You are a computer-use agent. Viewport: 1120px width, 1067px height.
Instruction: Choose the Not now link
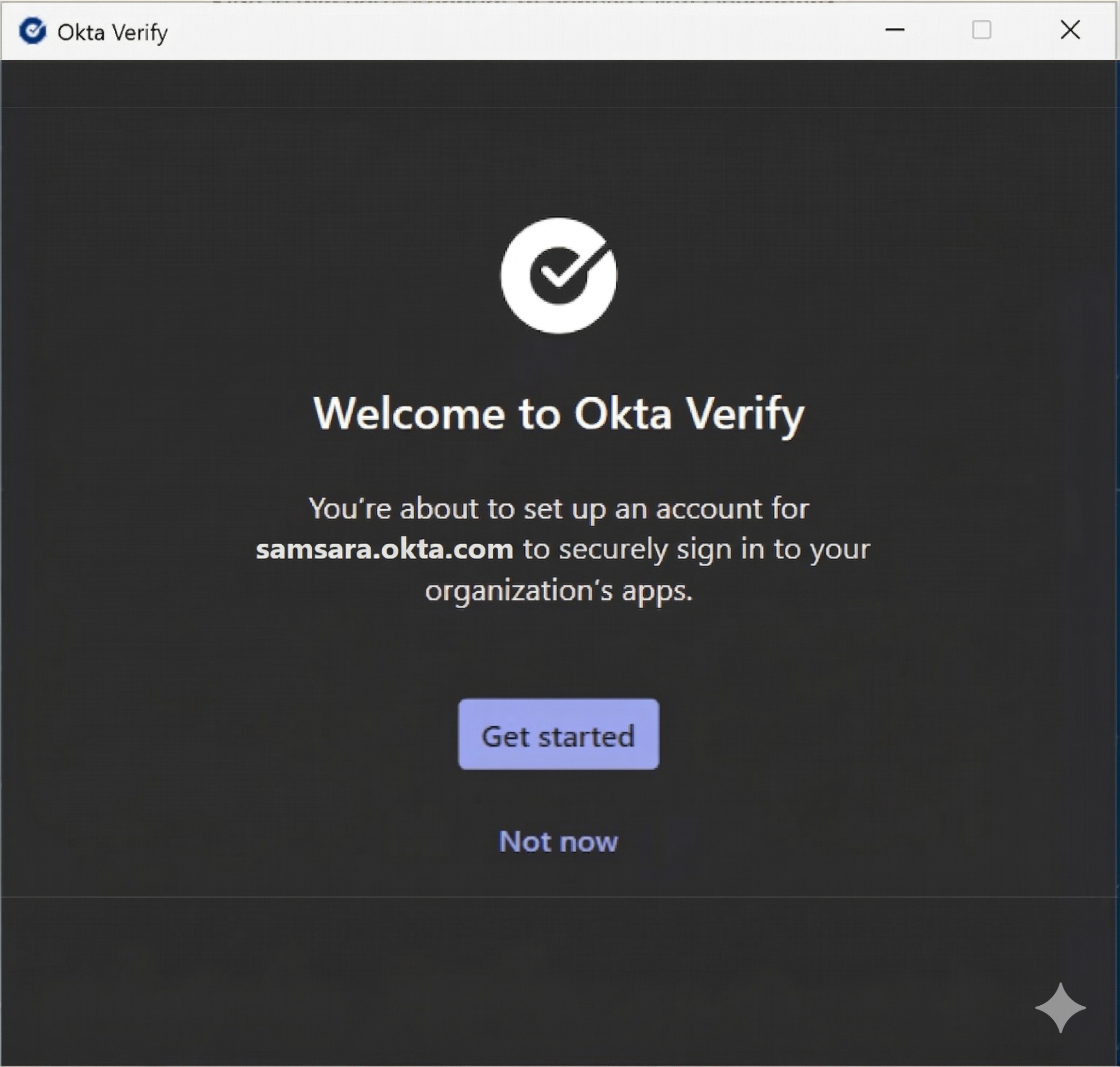(558, 841)
